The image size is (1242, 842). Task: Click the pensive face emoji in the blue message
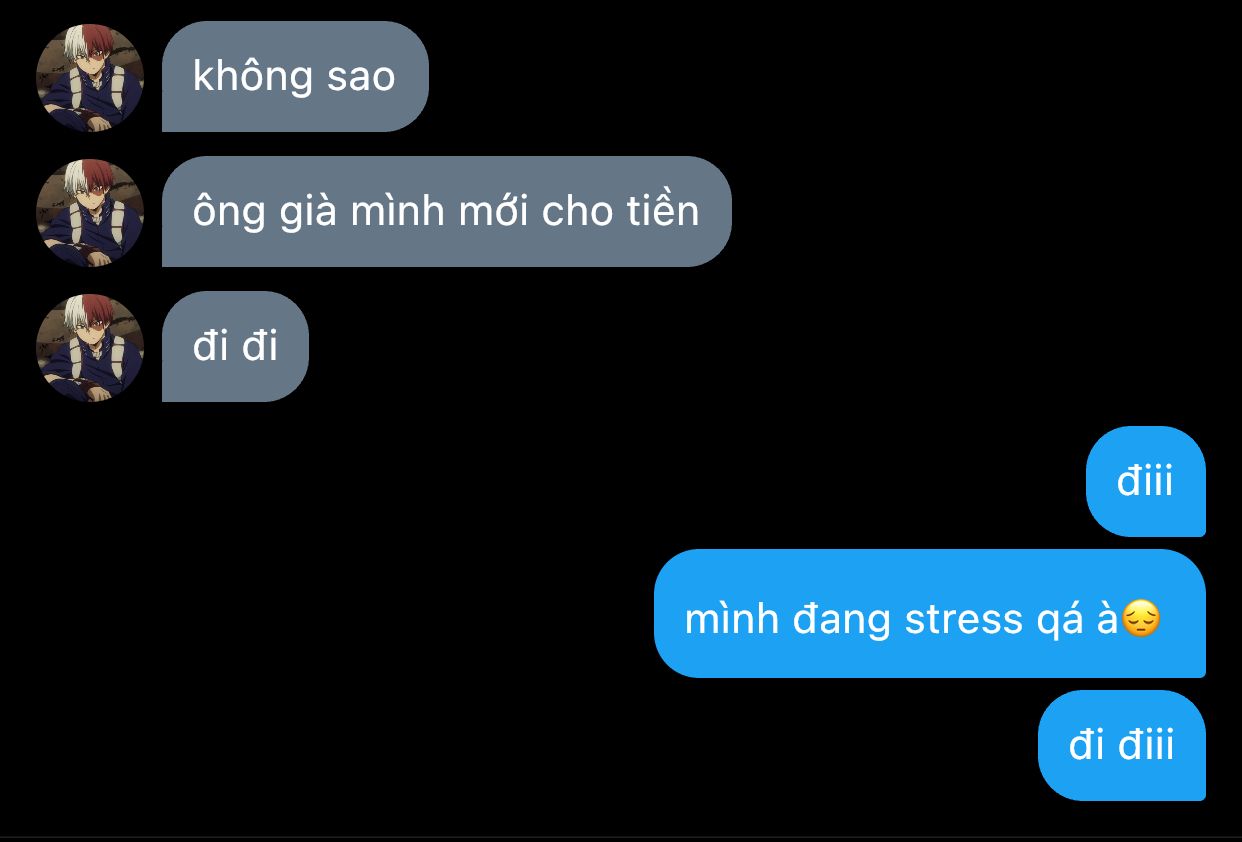[1141, 620]
